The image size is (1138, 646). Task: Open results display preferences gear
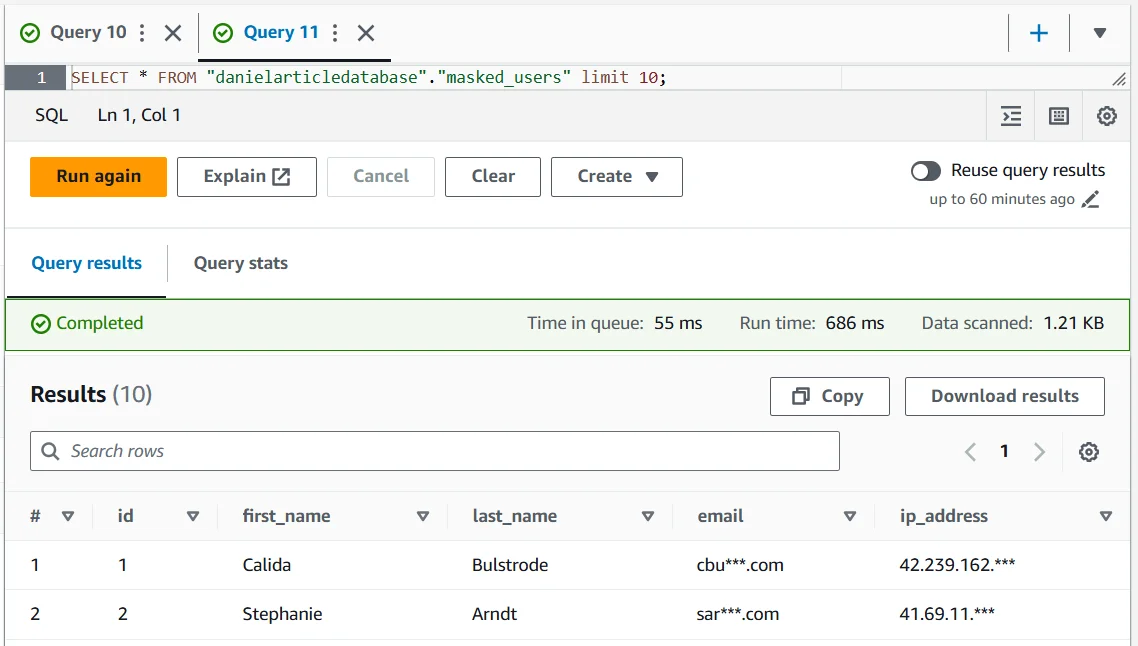pos(1089,451)
